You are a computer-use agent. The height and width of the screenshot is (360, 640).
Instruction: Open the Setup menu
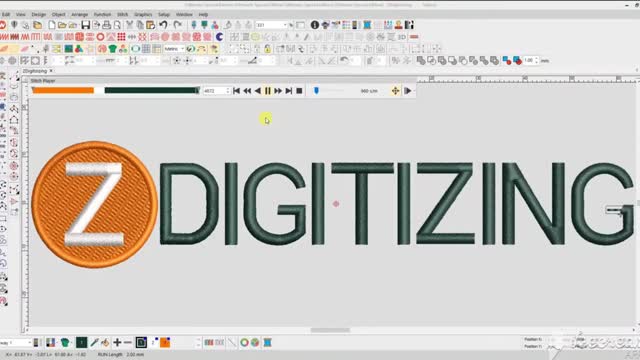point(164,14)
